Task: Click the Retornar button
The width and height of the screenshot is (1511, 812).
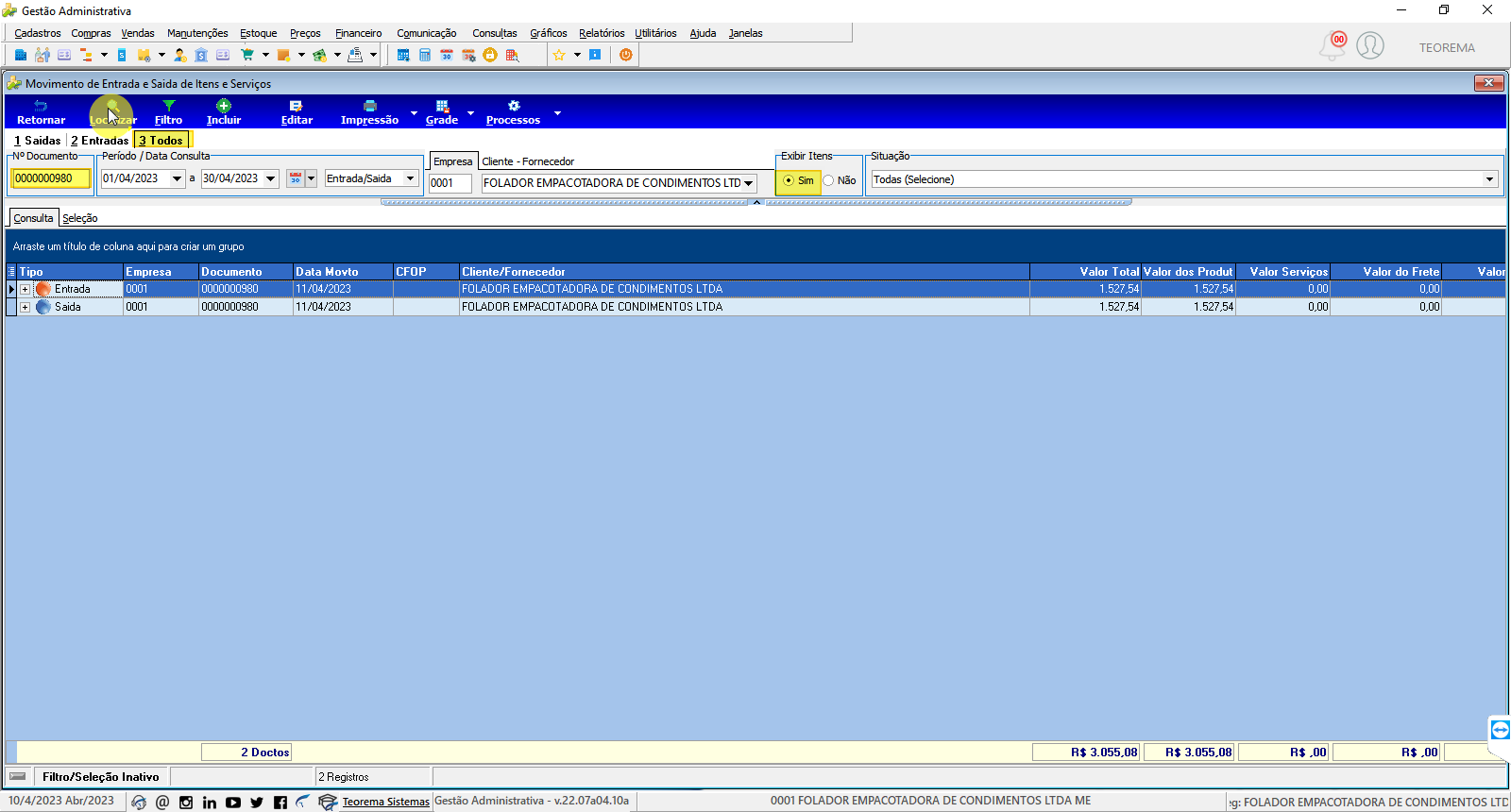Action: [x=41, y=112]
